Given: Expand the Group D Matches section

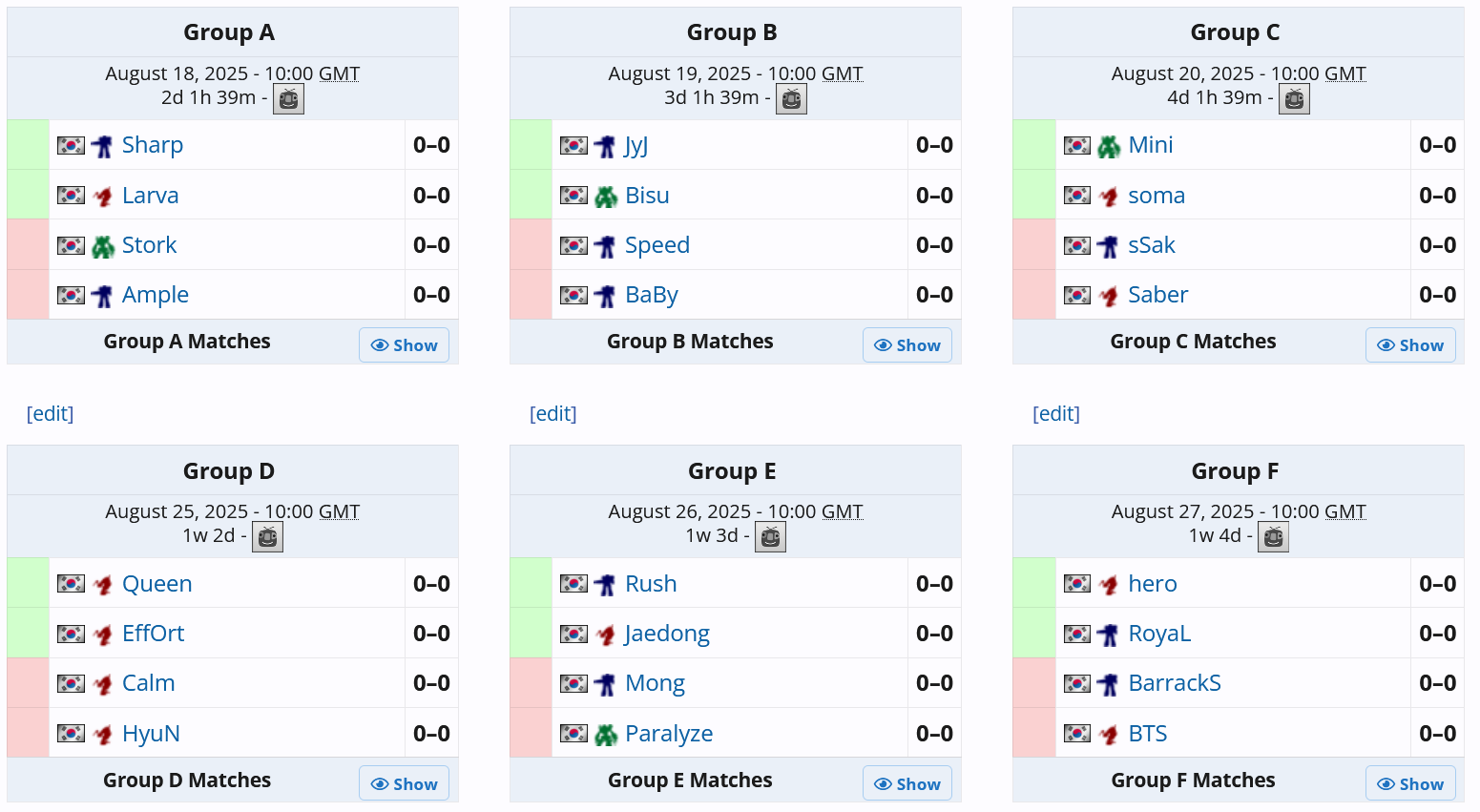Looking at the screenshot, I should [404, 784].
